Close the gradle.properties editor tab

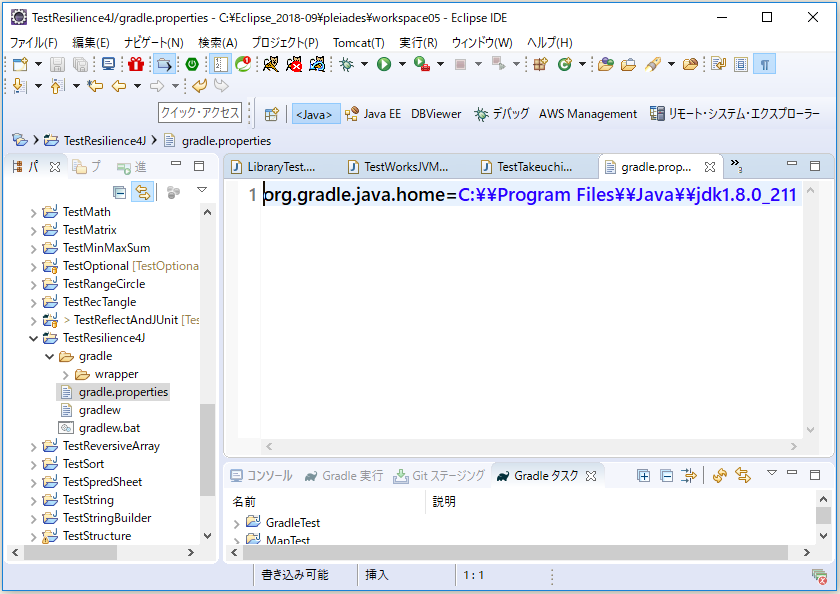pos(710,167)
